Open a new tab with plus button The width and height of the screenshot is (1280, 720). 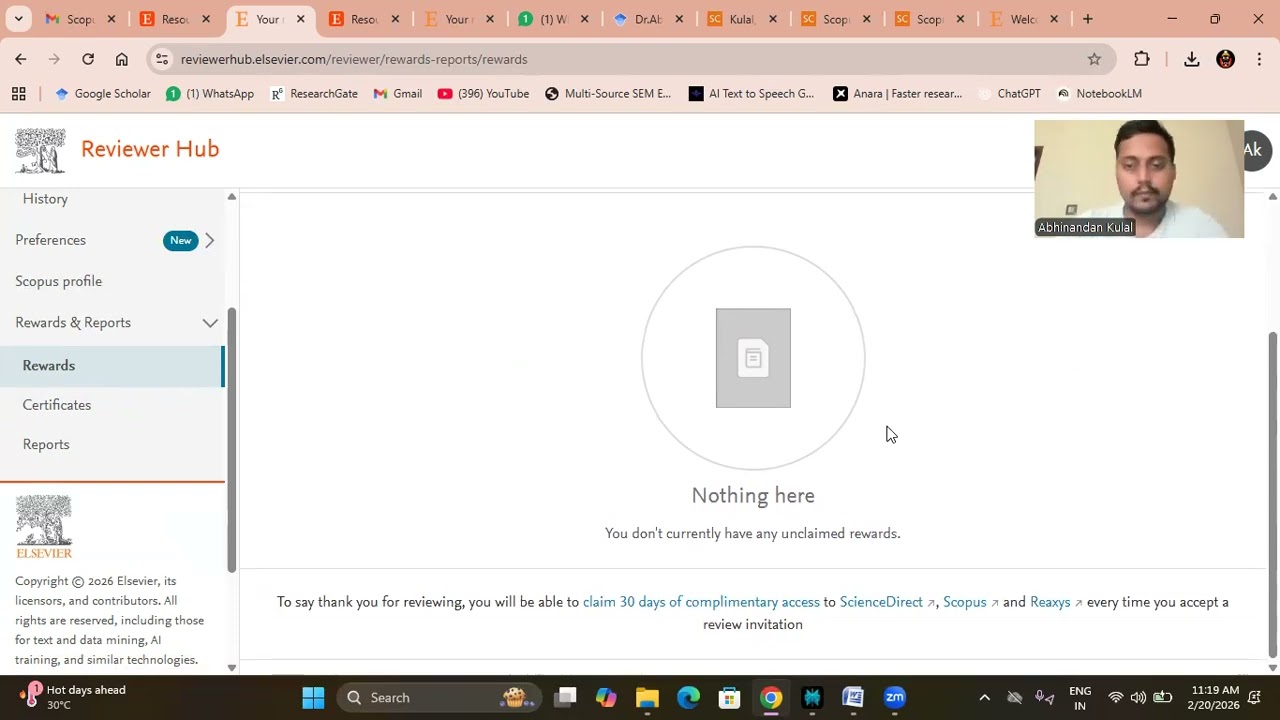pos(1088,19)
